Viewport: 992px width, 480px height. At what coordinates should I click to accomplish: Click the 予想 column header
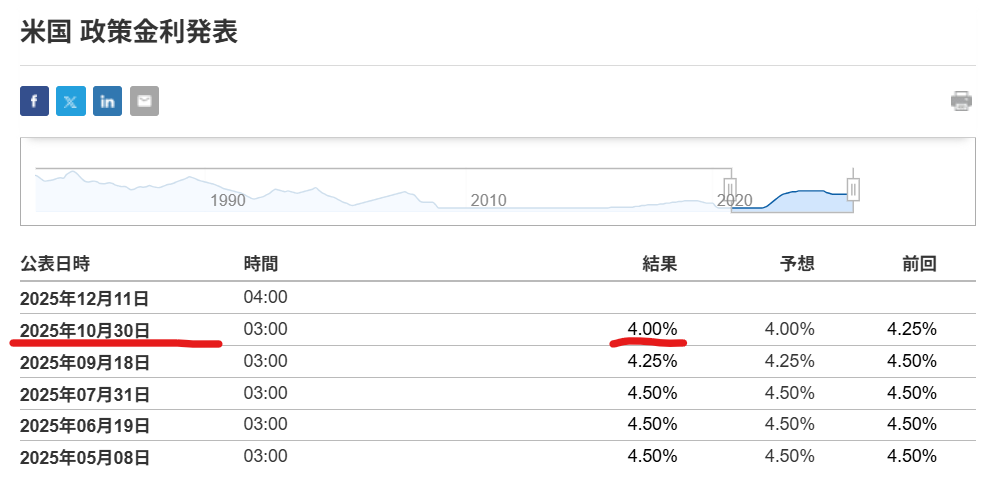(797, 264)
